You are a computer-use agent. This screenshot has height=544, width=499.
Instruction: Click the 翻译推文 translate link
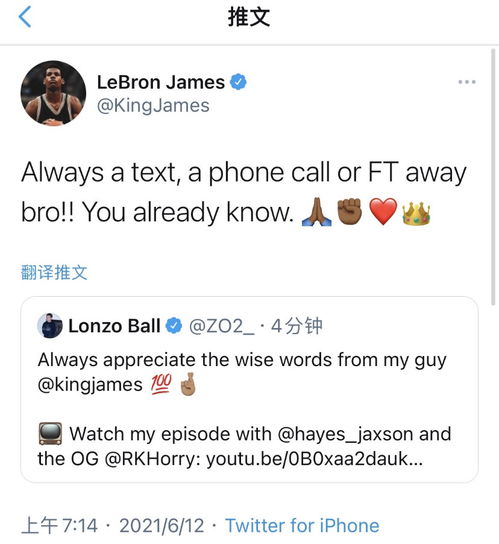coord(54,272)
